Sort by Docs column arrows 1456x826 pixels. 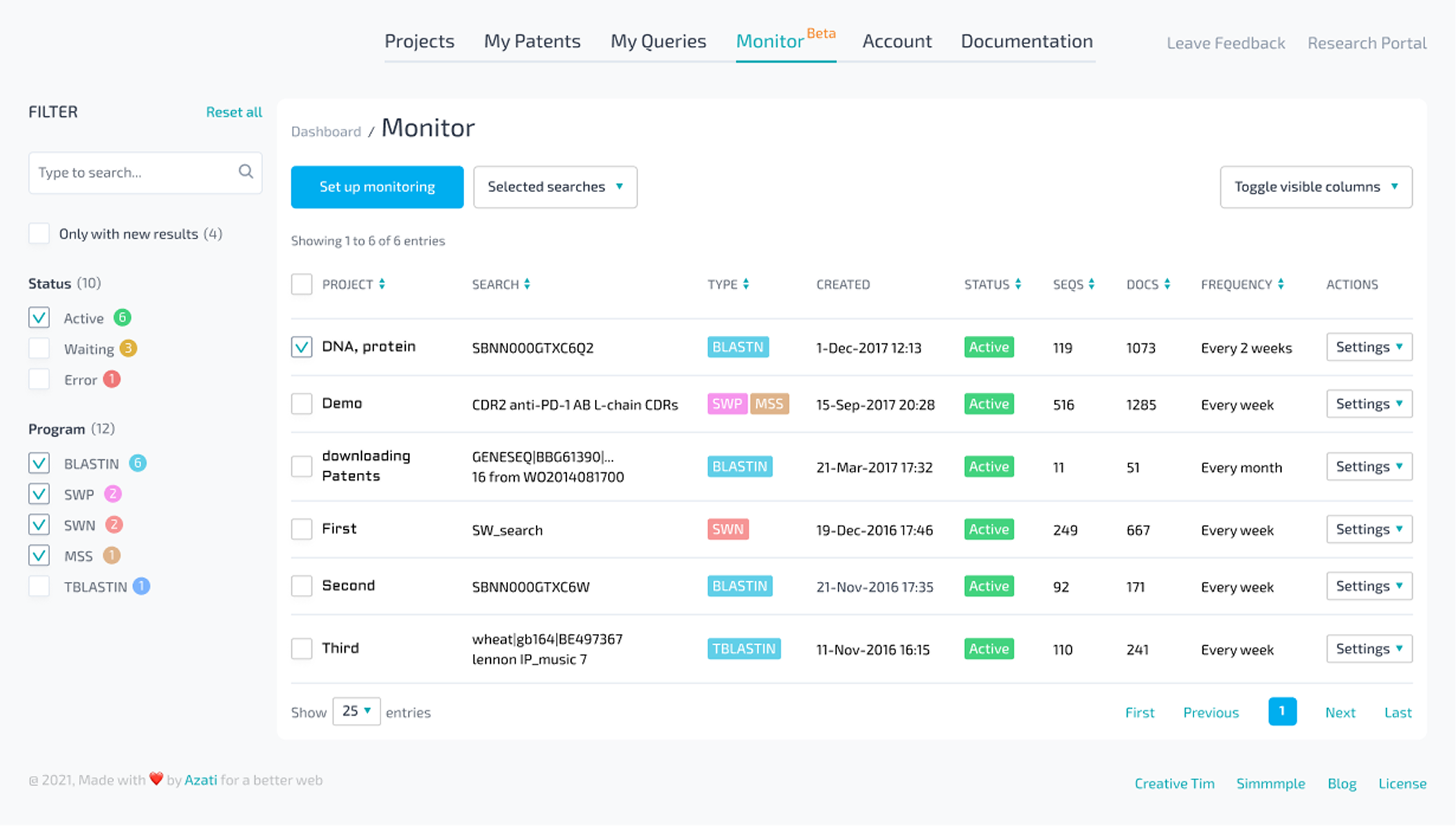click(1167, 284)
